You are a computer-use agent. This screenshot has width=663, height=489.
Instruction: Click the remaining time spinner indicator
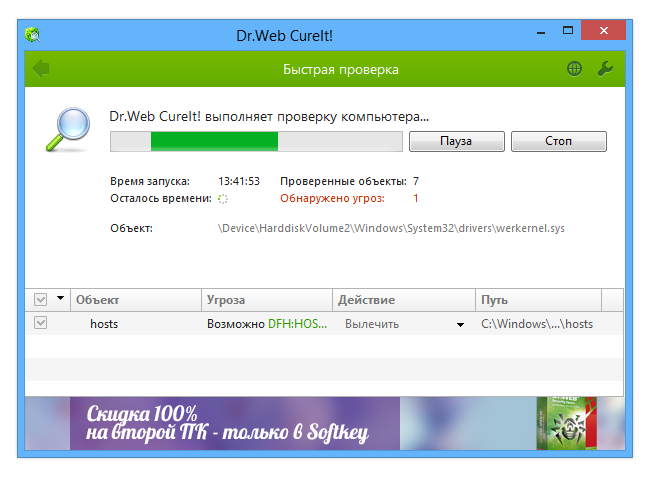click(223, 199)
